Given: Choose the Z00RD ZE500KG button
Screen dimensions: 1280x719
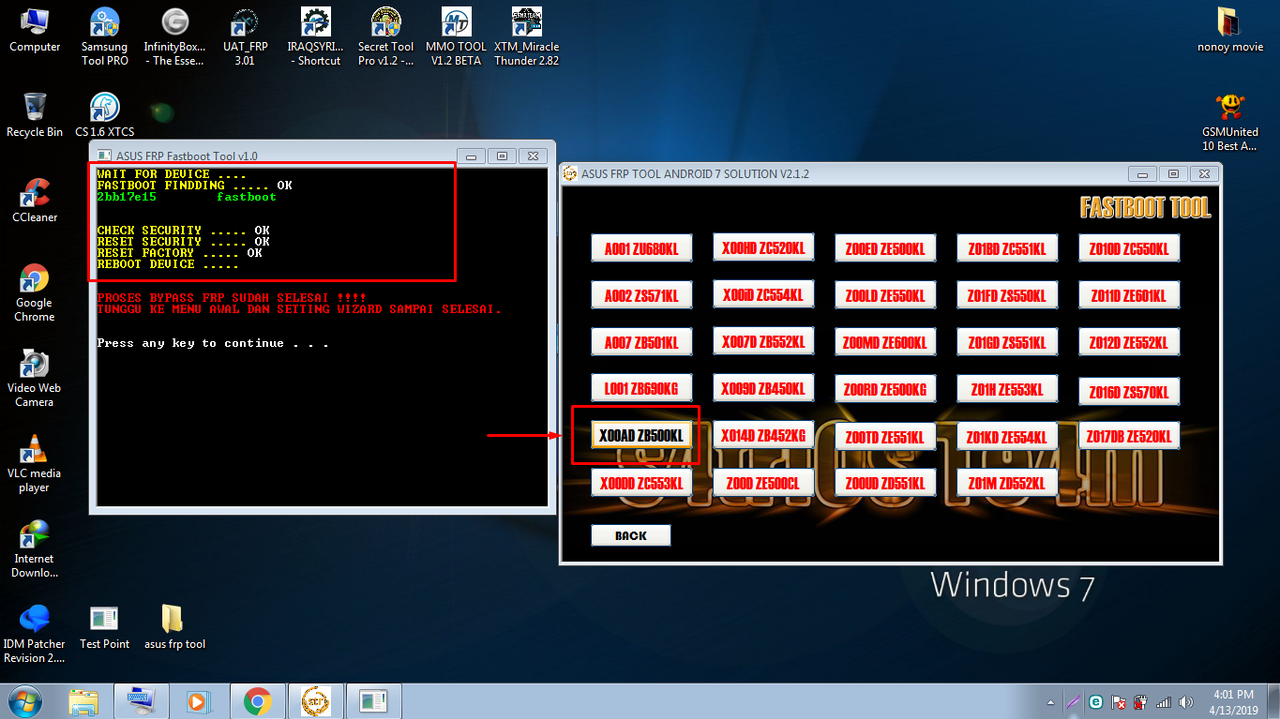Looking at the screenshot, I should [x=885, y=389].
